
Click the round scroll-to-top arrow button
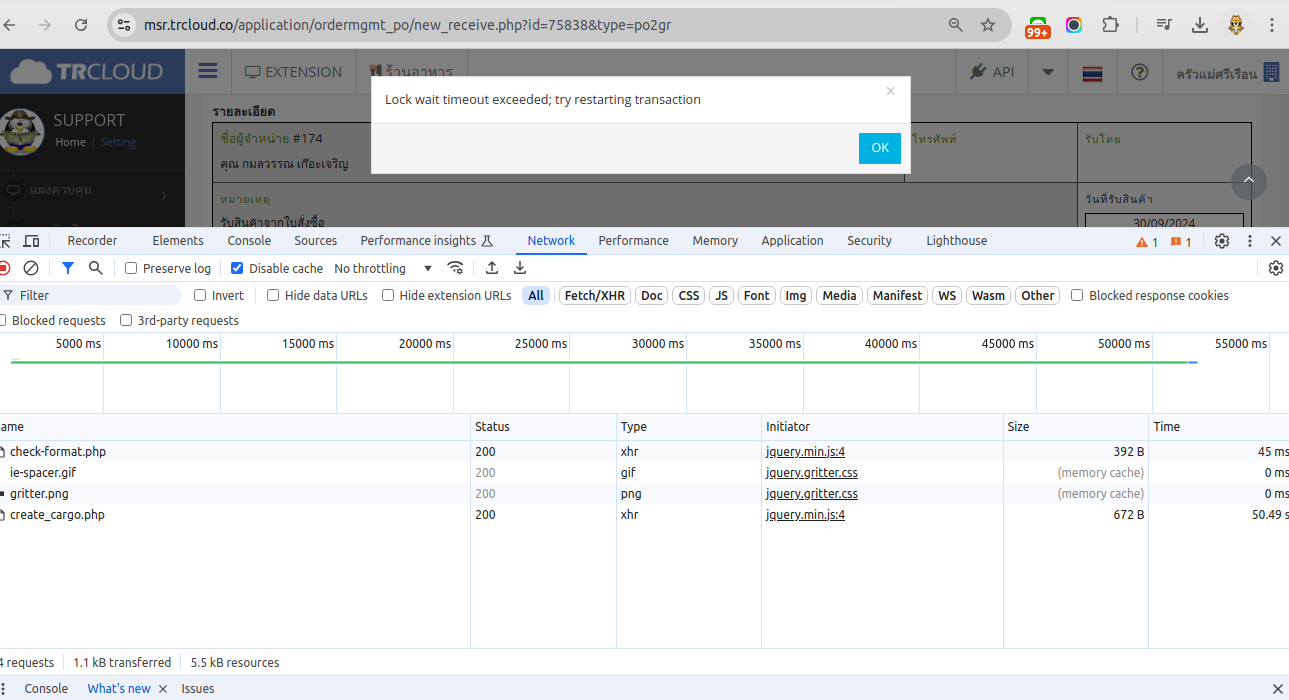[1249, 182]
